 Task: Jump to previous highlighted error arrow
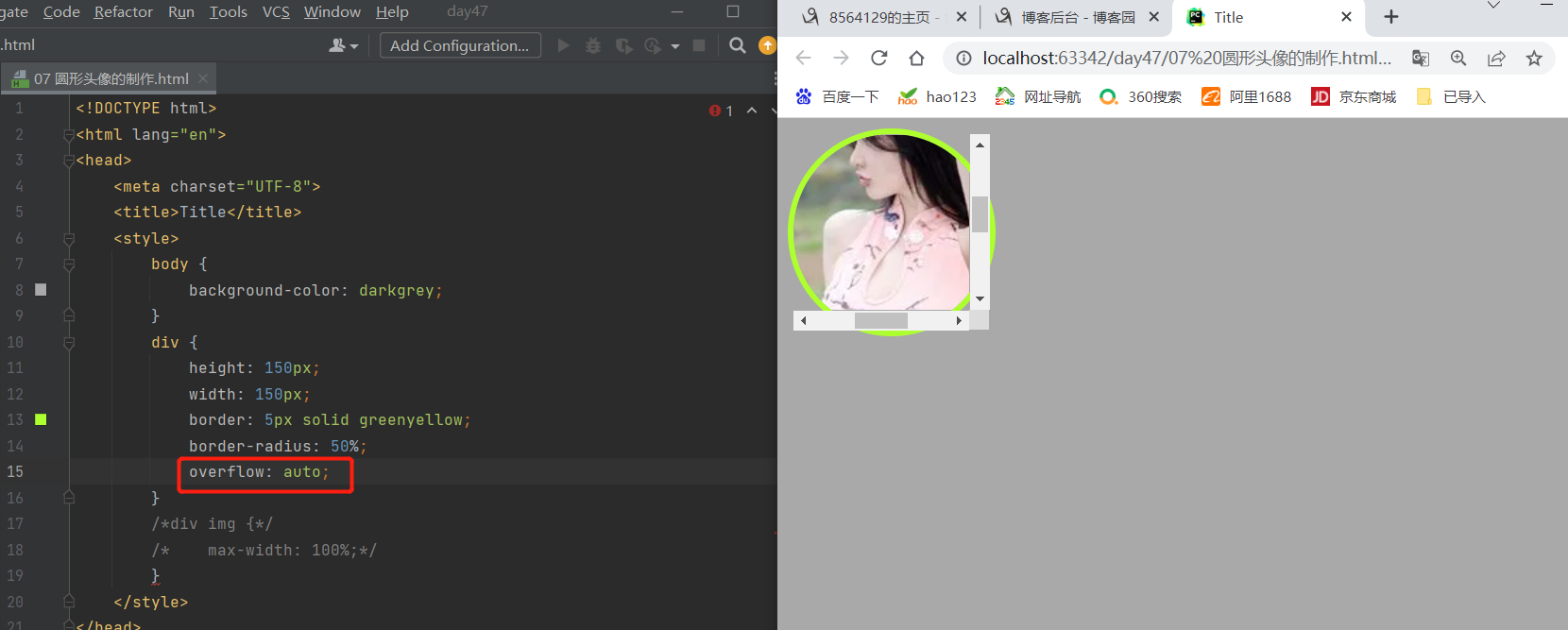752,111
